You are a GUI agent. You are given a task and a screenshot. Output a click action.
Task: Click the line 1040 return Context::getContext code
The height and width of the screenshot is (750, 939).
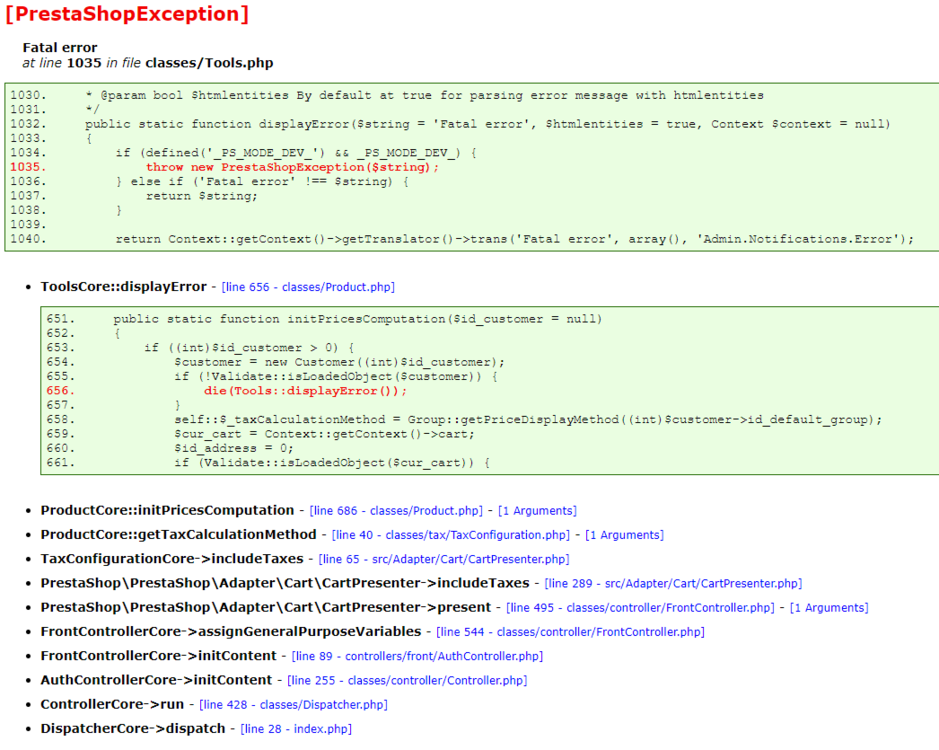515,239
